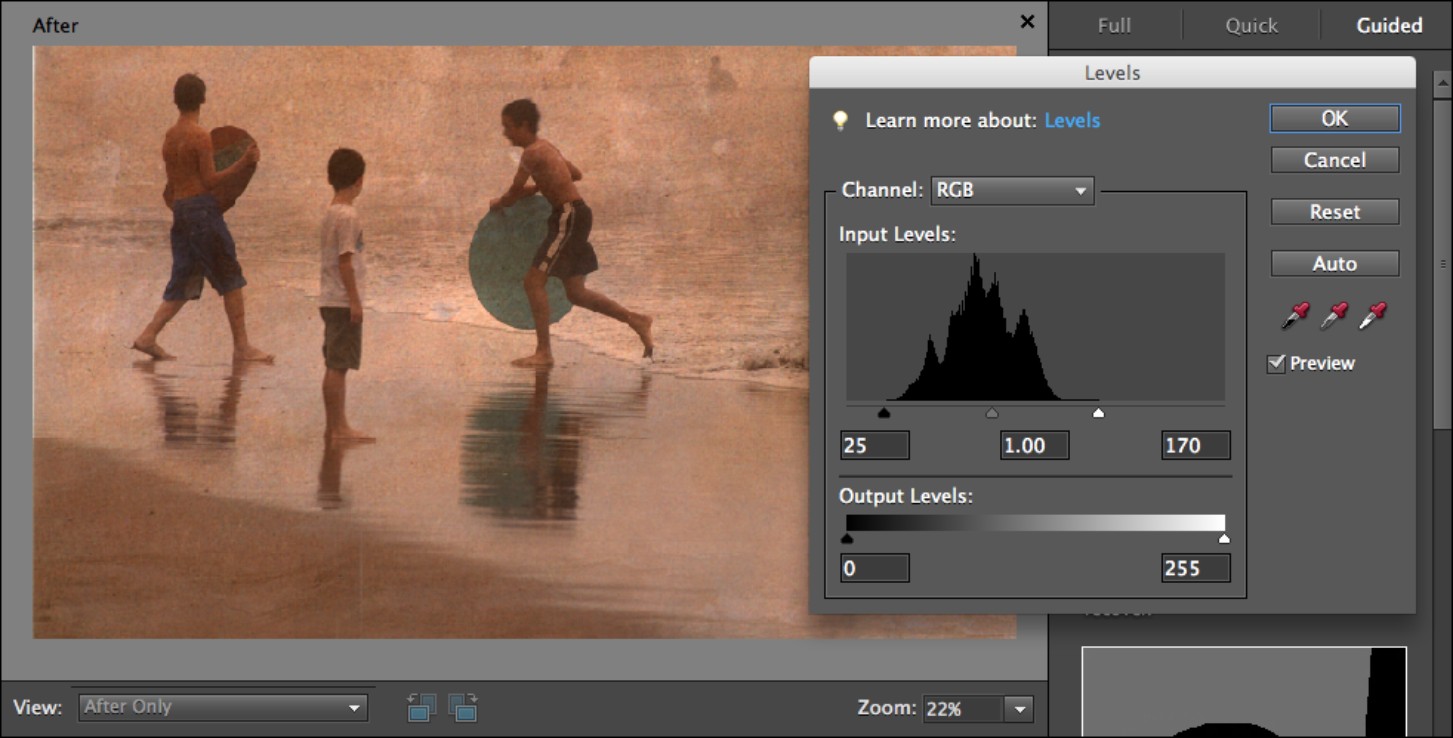This screenshot has height=738, width=1453.
Task: Click the Levels dialog title bar
Action: coord(1112,73)
